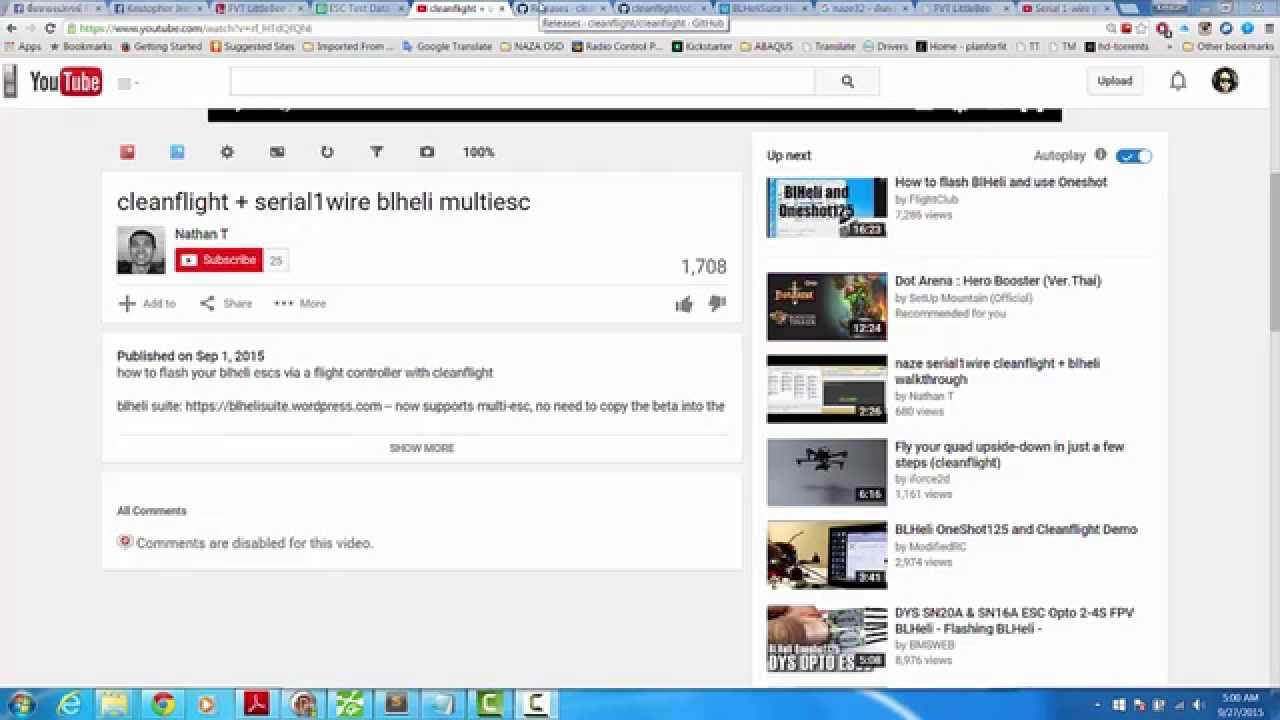1280x720 pixels.
Task: Open the ABAQUS bookmark folder
Action: click(767, 47)
